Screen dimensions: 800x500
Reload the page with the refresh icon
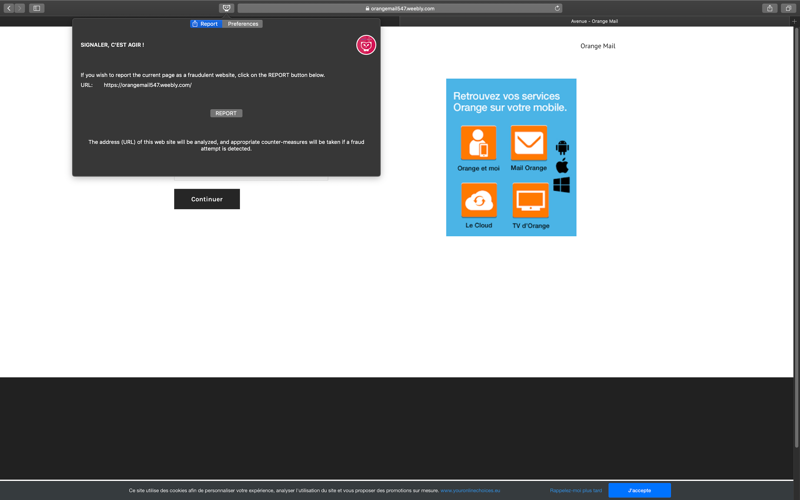tap(557, 8)
